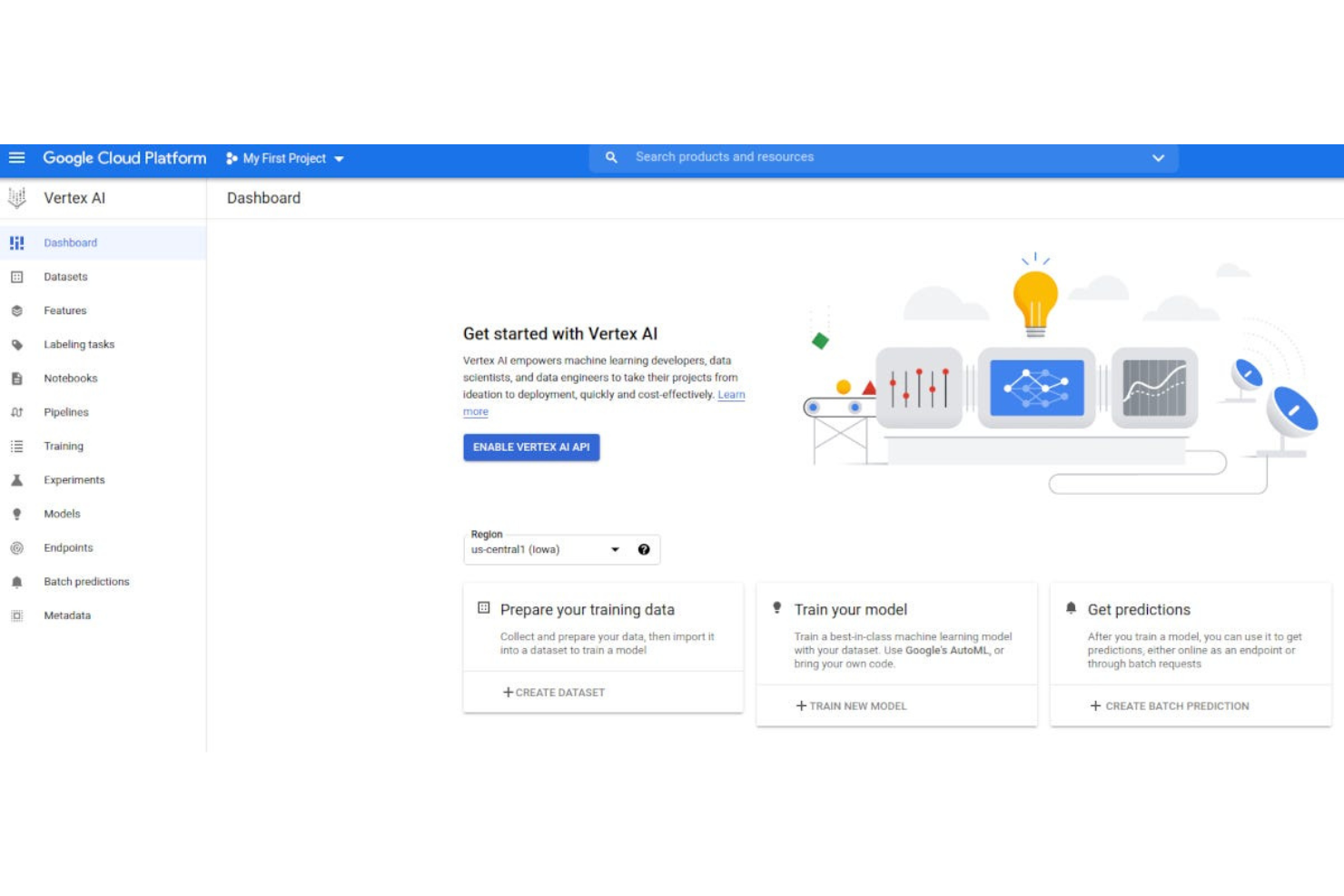This screenshot has width=1344, height=896.
Task: Click the Dashboard sidebar icon
Action: 16,243
